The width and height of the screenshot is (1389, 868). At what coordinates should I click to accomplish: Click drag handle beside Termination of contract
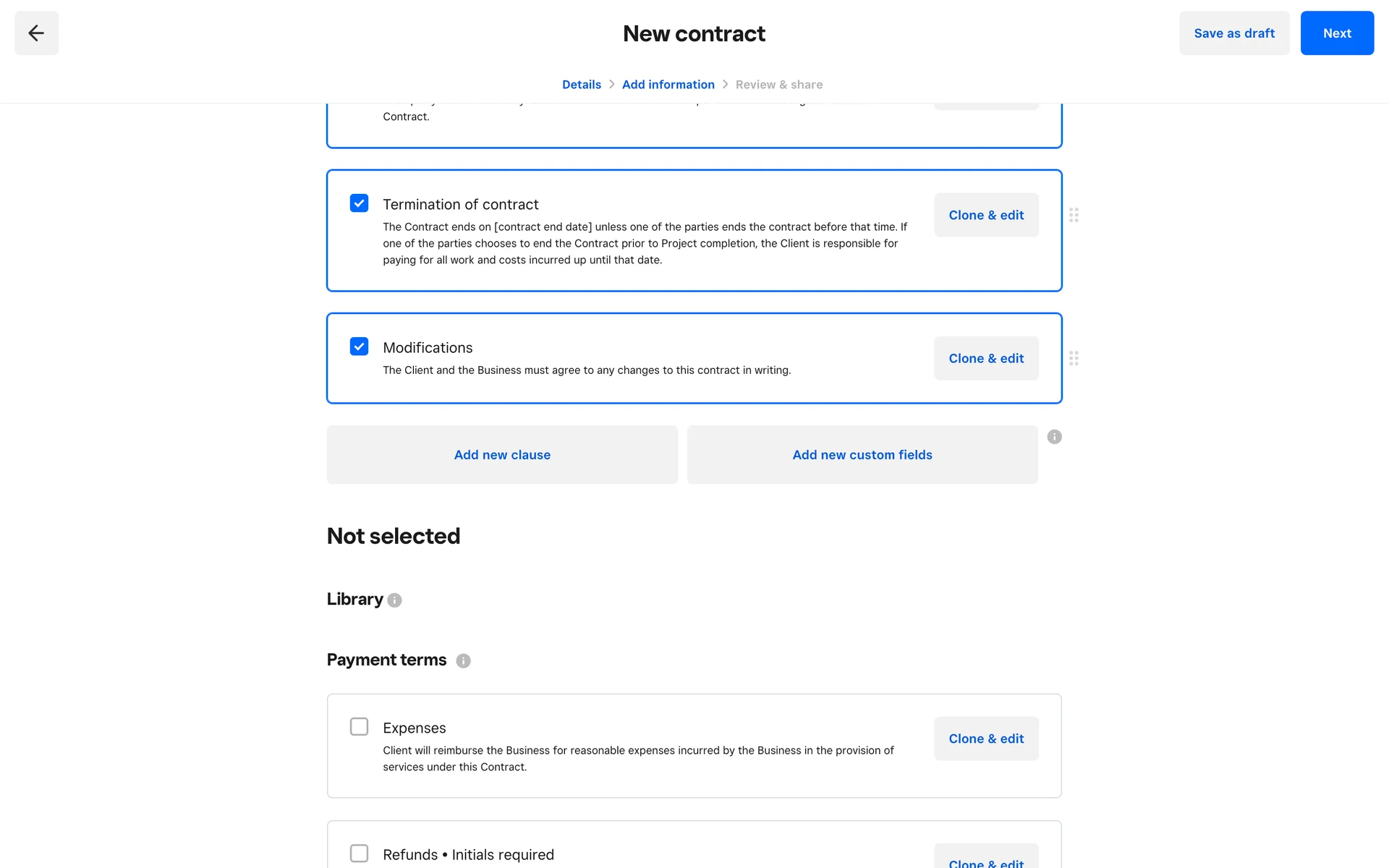(1074, 215)
